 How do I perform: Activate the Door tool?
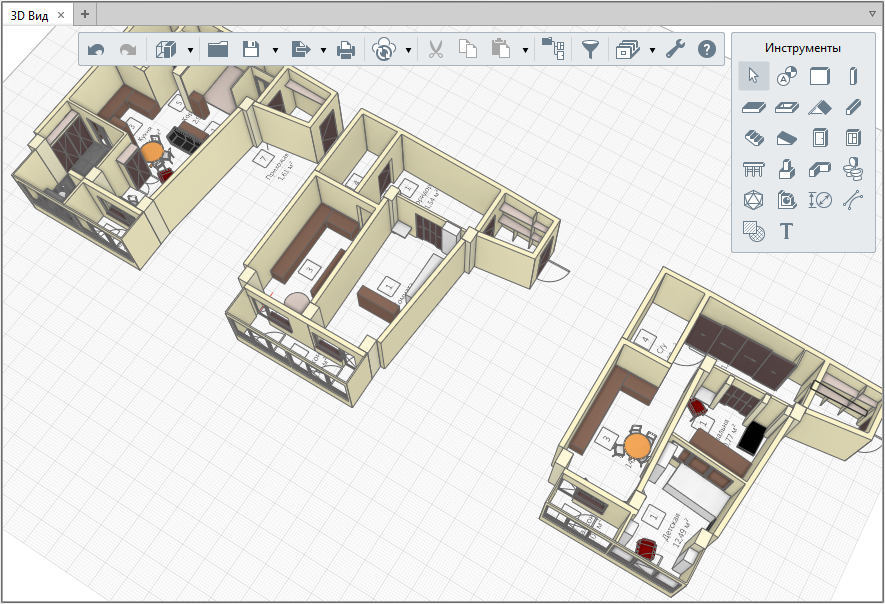(820, 138)
